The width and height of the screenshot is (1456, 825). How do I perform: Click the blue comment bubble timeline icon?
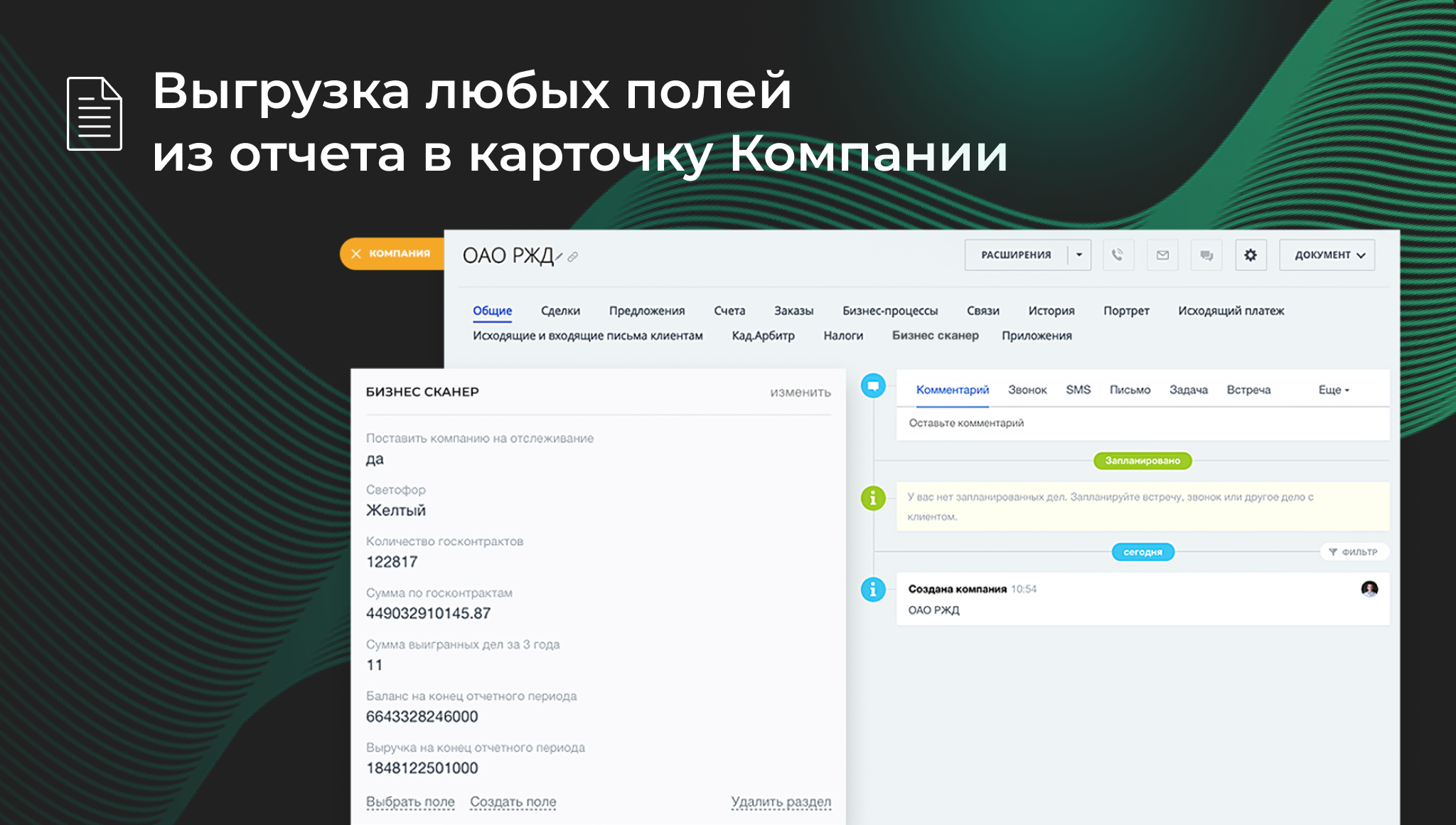(873, 386)
